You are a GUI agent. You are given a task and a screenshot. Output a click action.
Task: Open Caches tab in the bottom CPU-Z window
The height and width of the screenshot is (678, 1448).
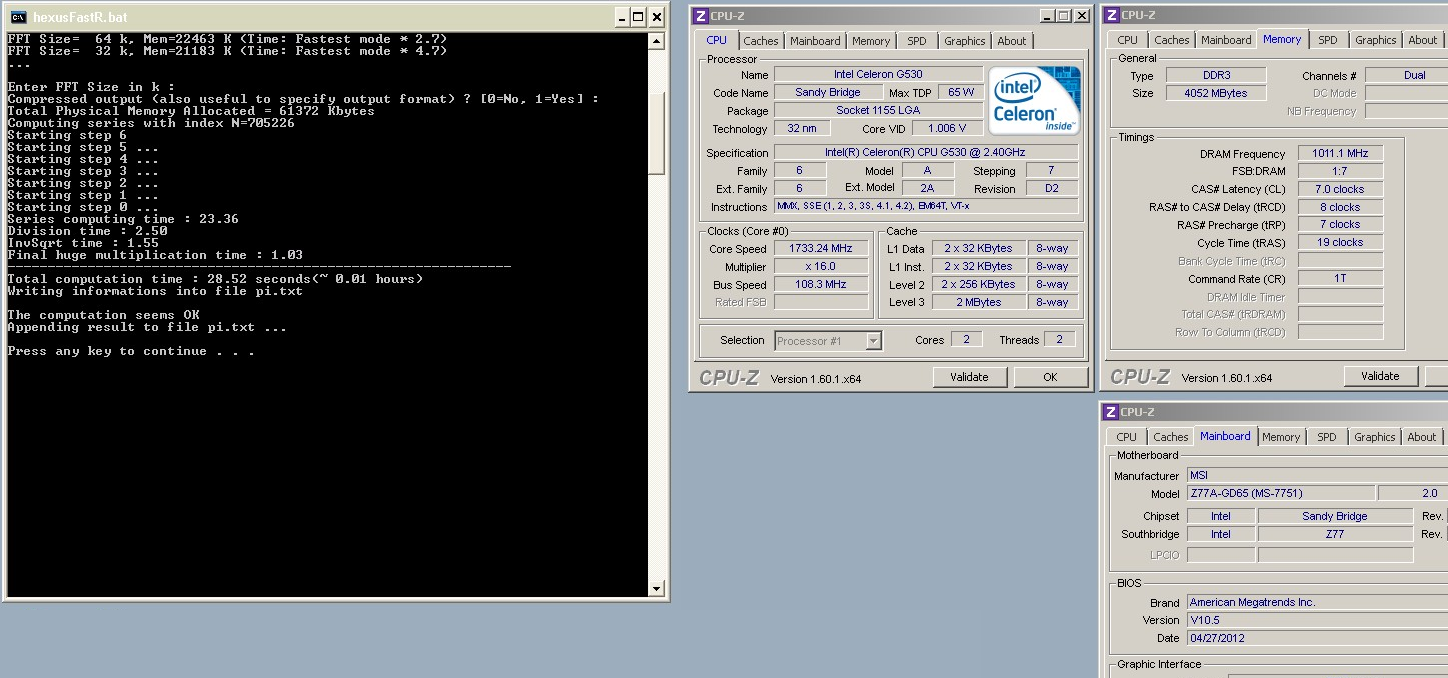pos(1171,437)
